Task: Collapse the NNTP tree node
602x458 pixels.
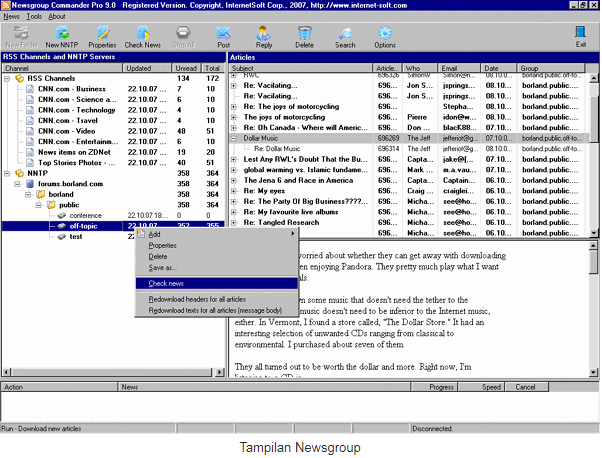Action: (7, 174)
